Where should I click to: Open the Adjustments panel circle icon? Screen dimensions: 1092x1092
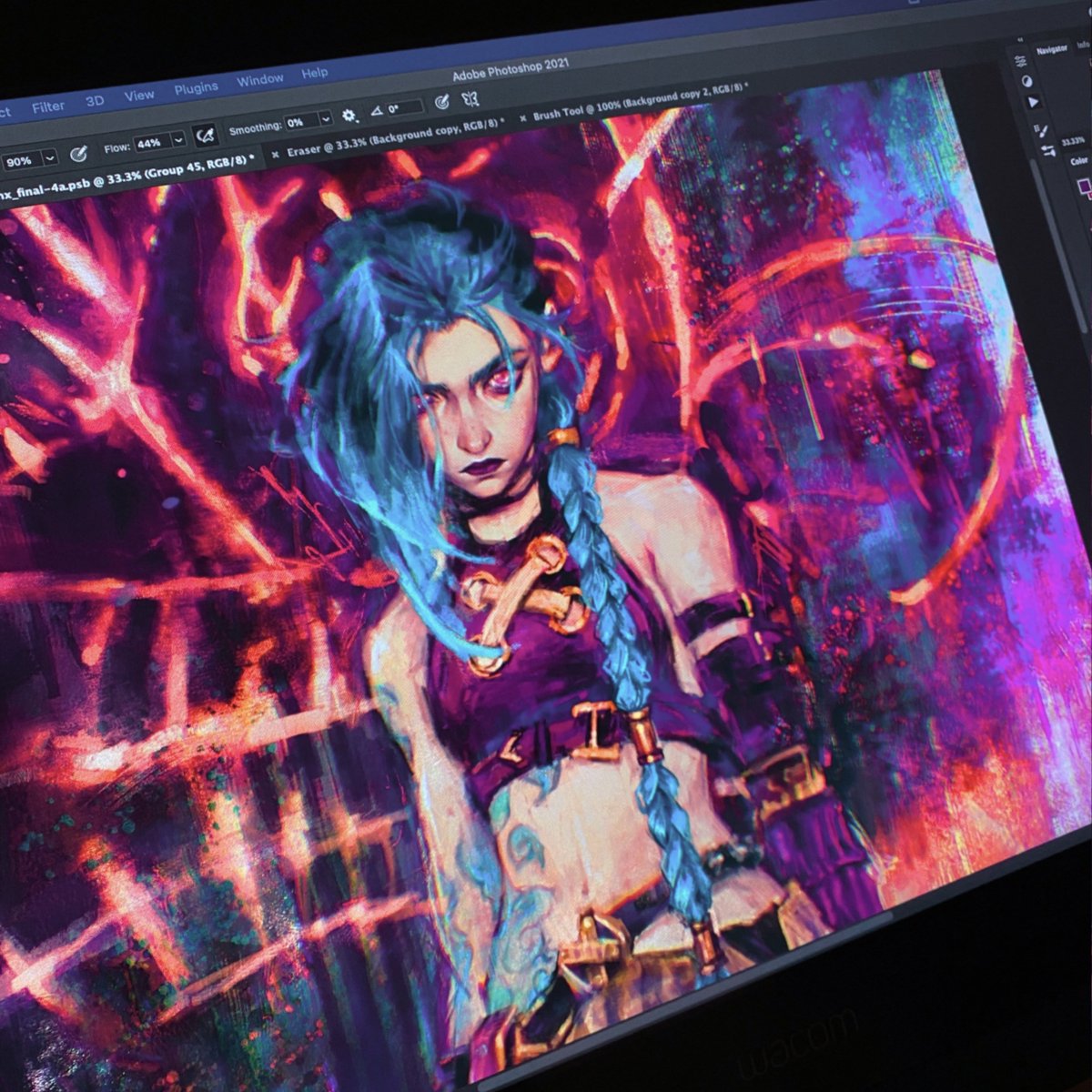click(1027, 81)
